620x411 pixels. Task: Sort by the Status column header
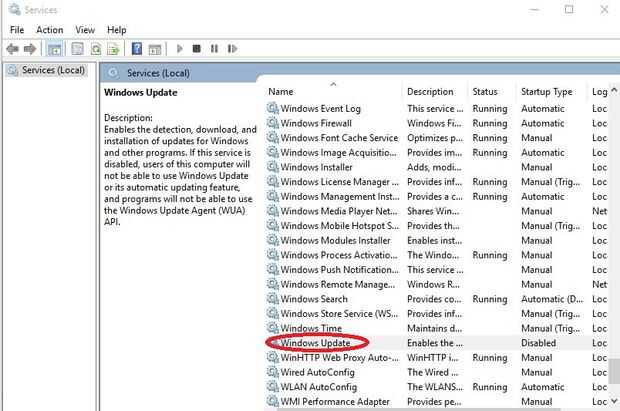492,92
